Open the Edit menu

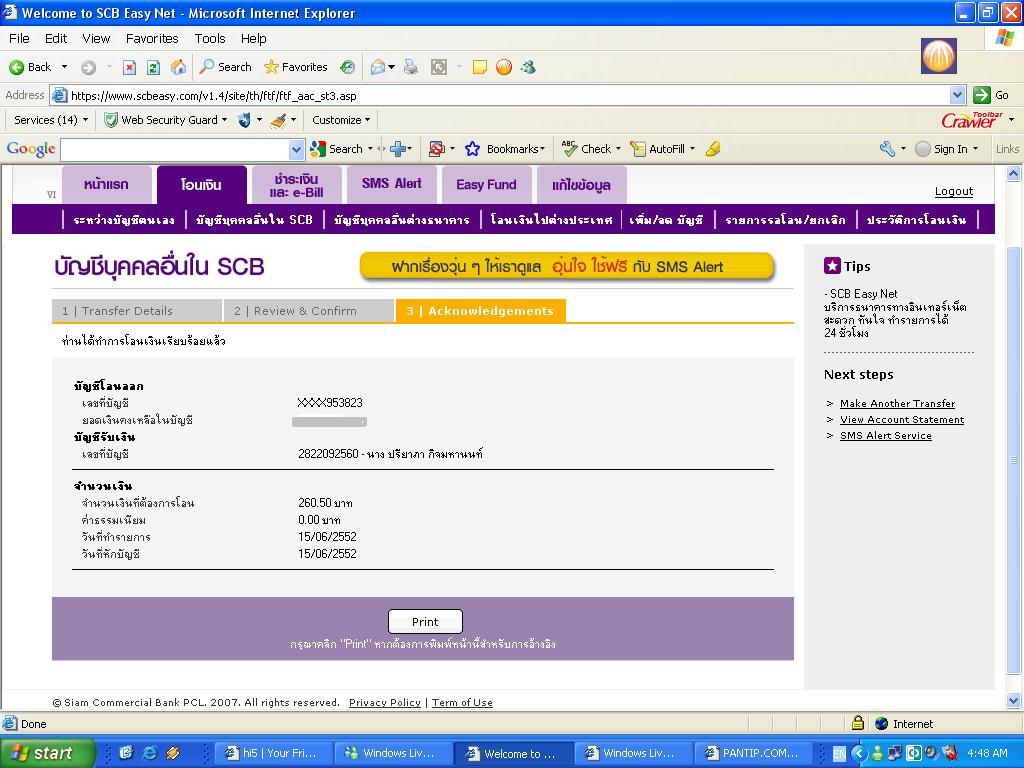pyautogui.click(x=56, y=39)
